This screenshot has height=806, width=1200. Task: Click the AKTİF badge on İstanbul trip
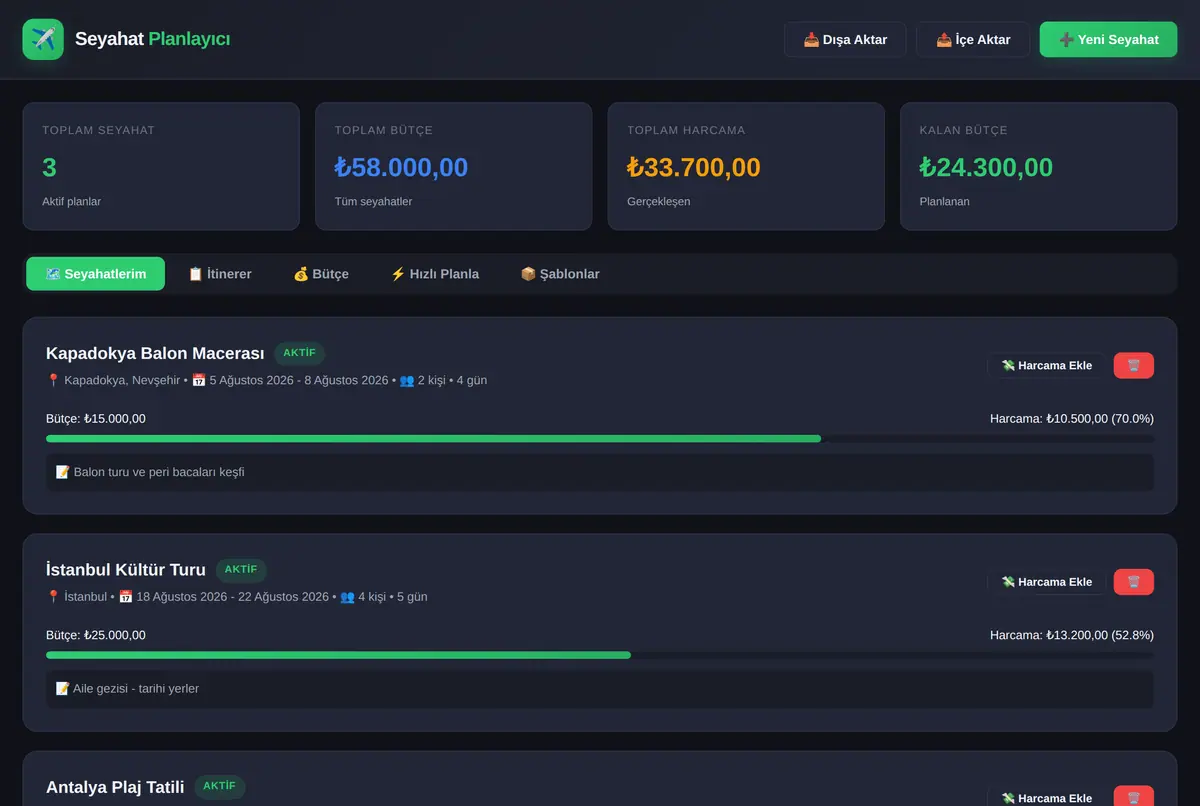(x=241, y=570)
